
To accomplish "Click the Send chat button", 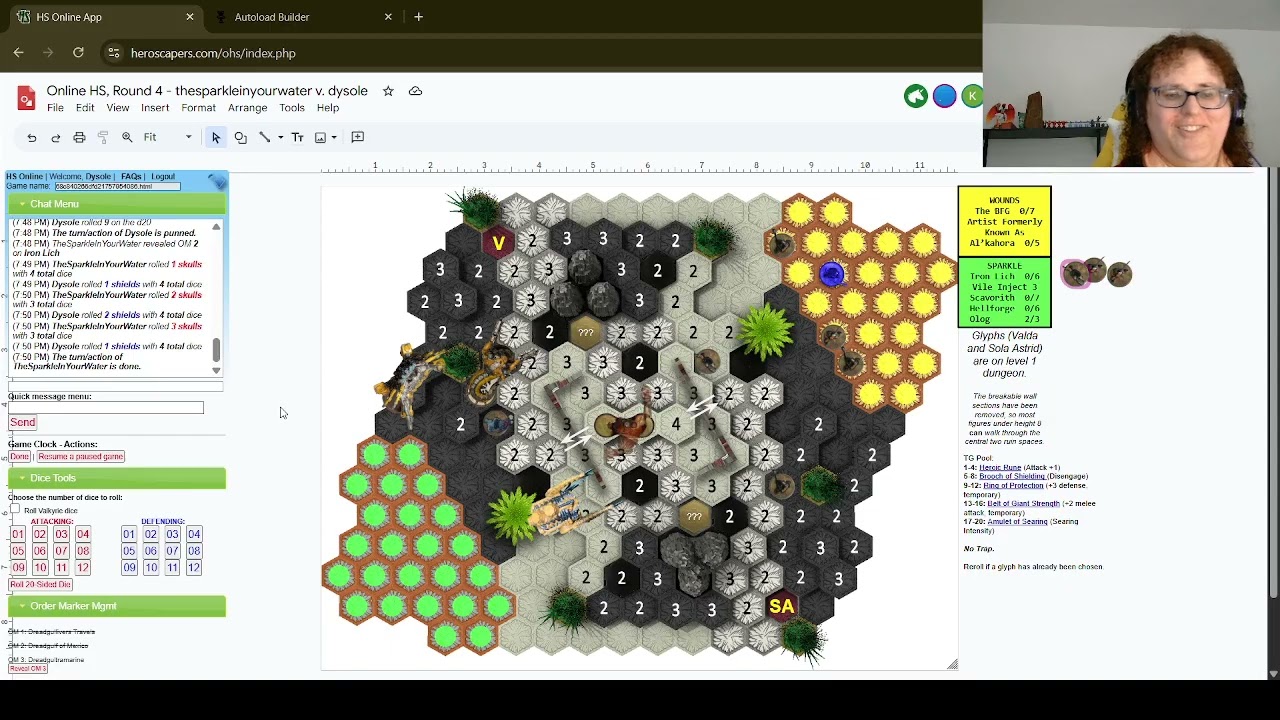I will pyautogui.click(x=22, y=423).
